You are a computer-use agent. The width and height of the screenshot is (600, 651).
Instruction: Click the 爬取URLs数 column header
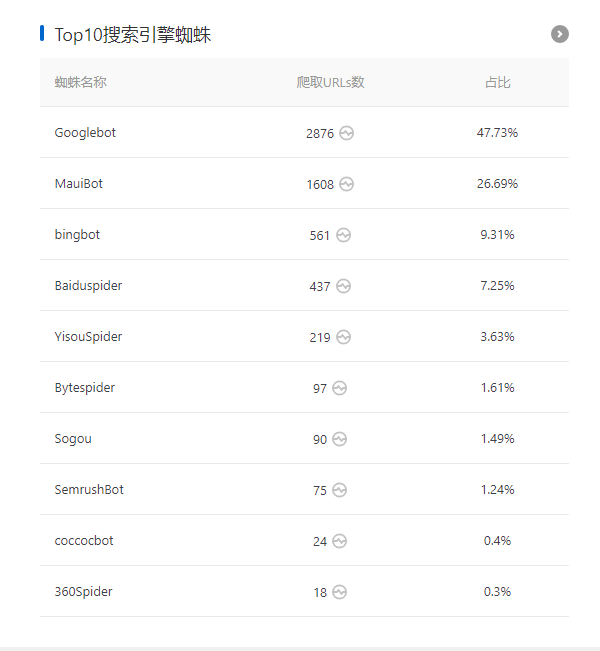tap(330, 82)
